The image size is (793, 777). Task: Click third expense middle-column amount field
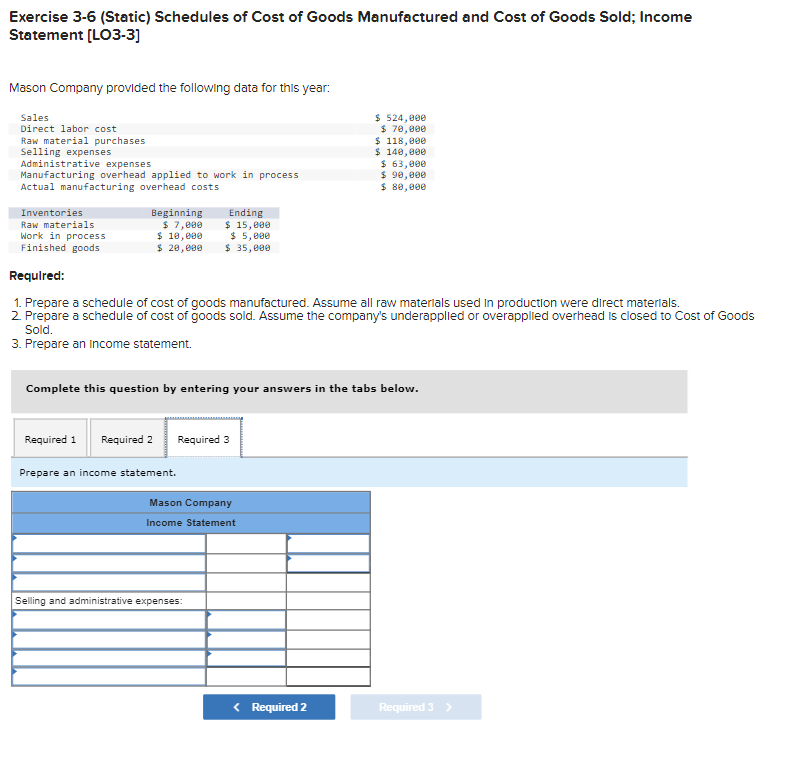246,658
